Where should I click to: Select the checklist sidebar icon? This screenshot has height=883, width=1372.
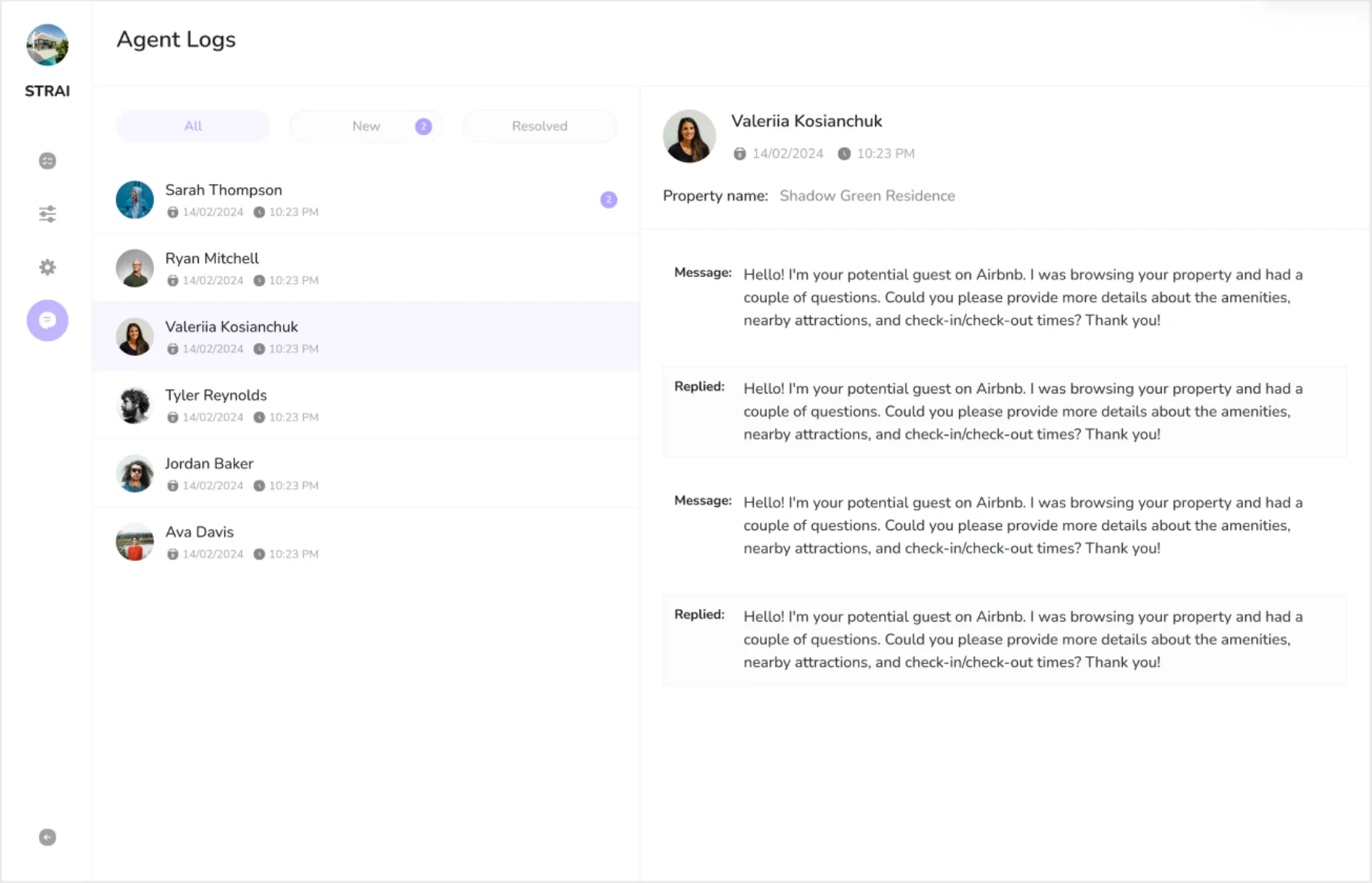pyautogui.click(x=47, y=160)
